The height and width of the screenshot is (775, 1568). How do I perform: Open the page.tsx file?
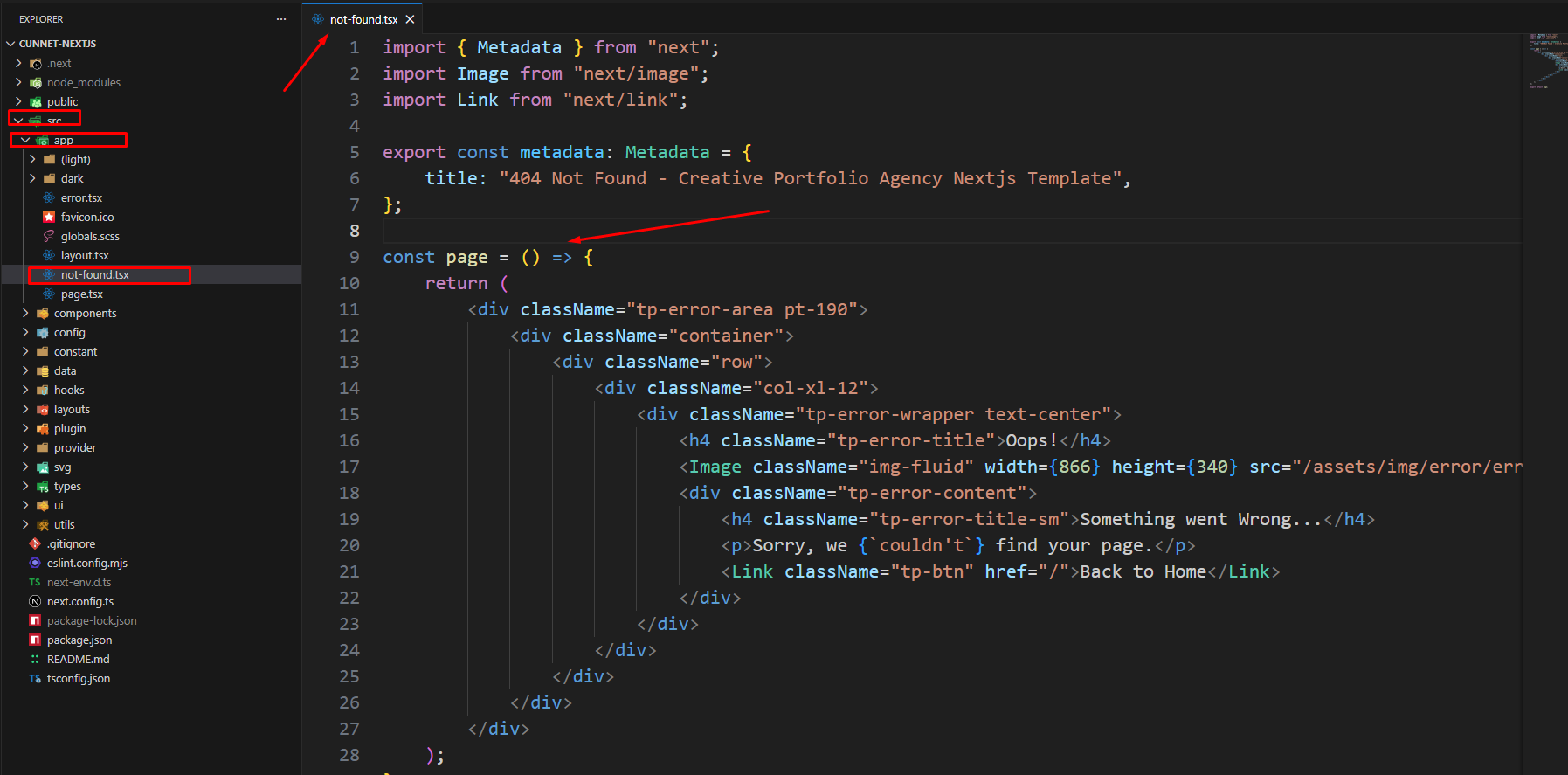point(81,294)
